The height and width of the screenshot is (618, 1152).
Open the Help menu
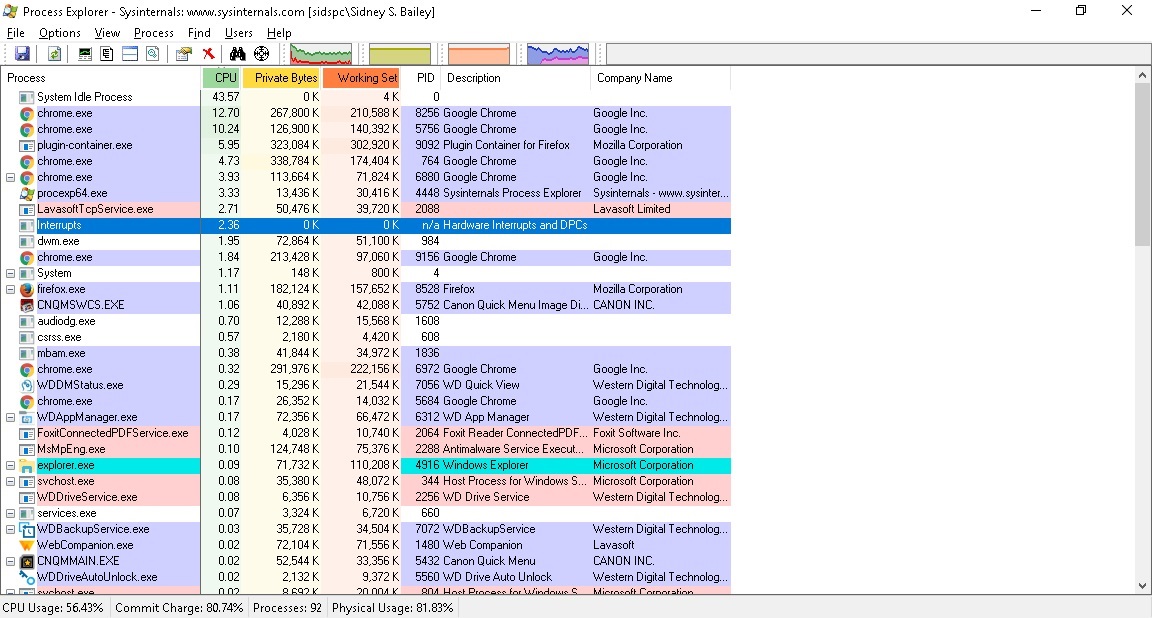coord(279,33)
